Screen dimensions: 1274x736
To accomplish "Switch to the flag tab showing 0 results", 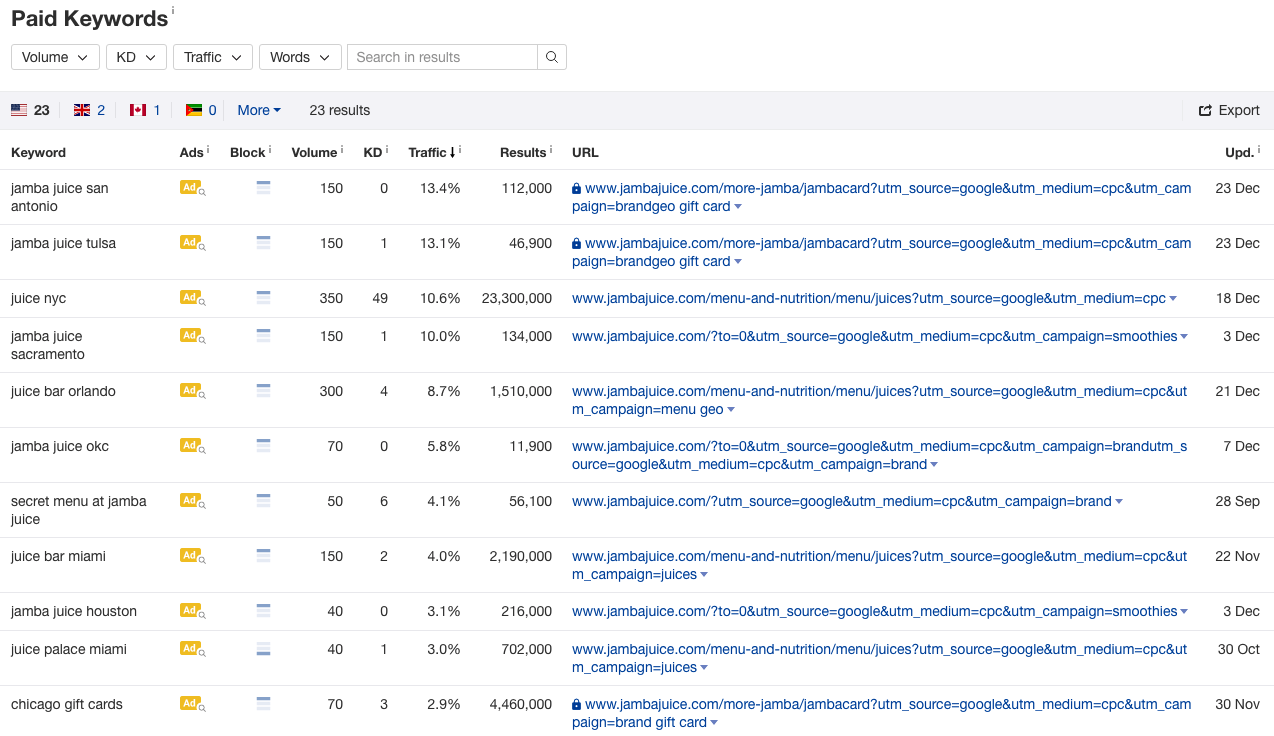I will 201,110.
